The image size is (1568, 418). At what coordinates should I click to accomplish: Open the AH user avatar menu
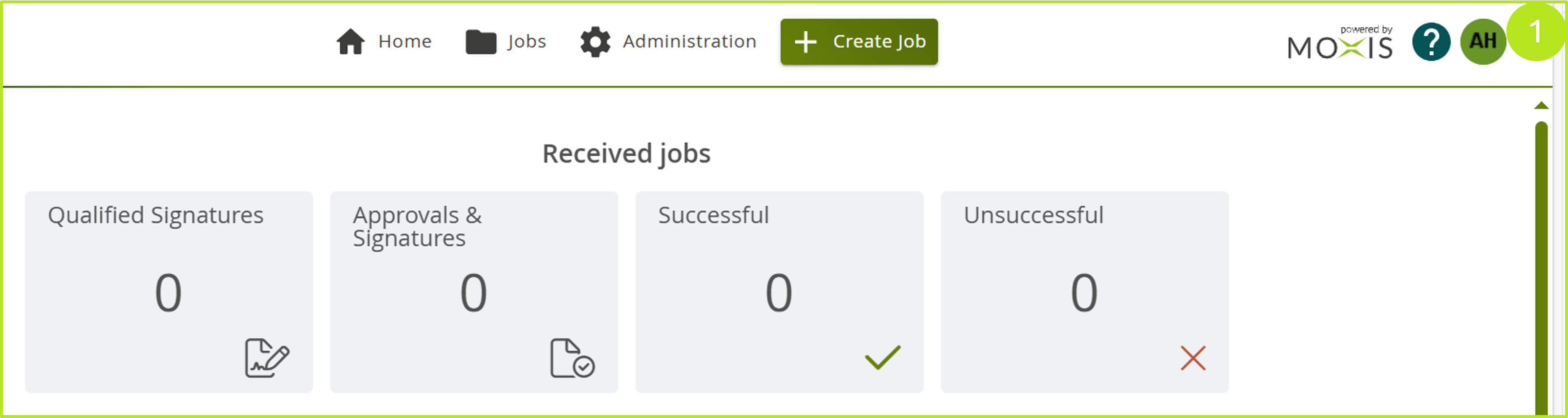point(1482,42)
